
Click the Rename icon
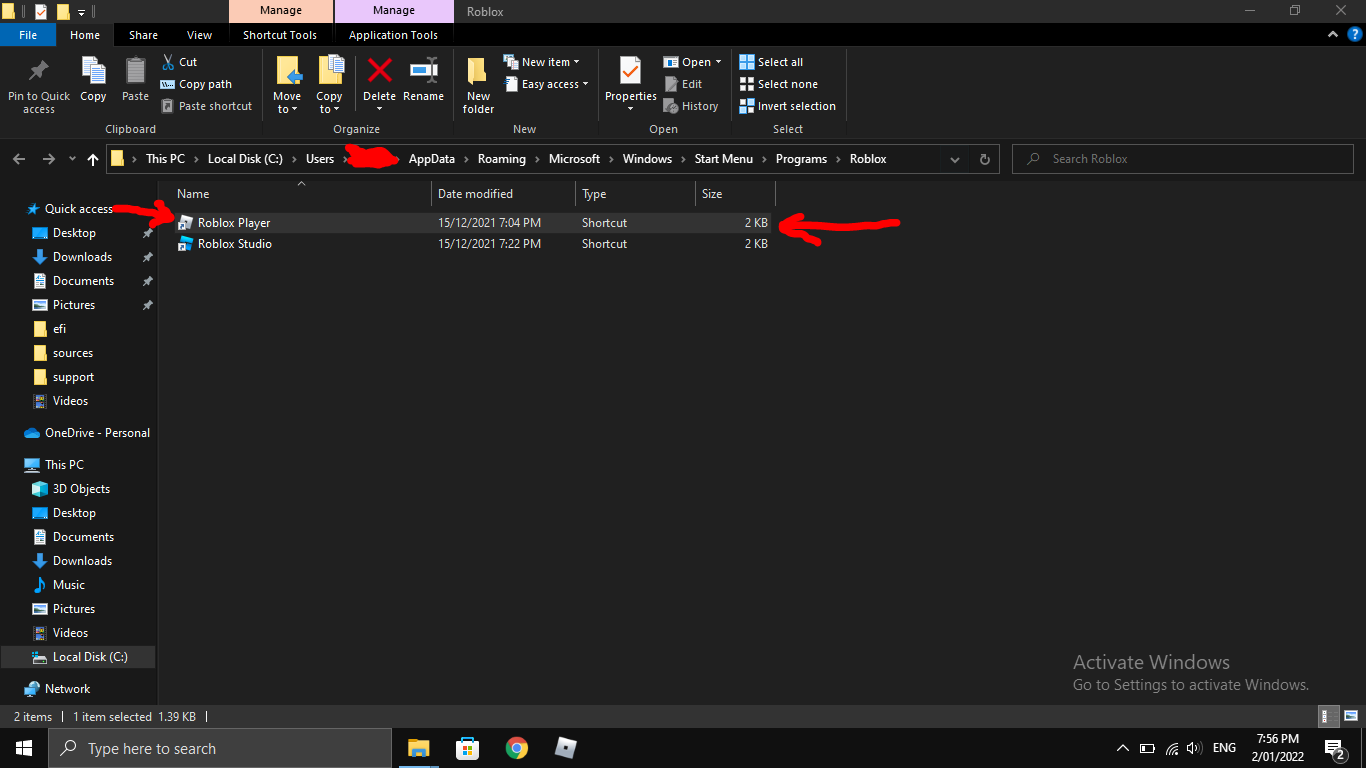[424, 70]
